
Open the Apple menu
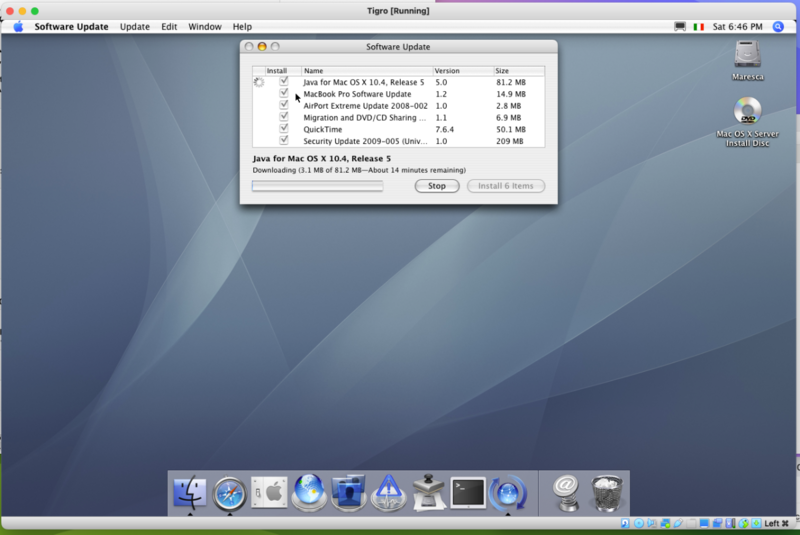(18, 27)
